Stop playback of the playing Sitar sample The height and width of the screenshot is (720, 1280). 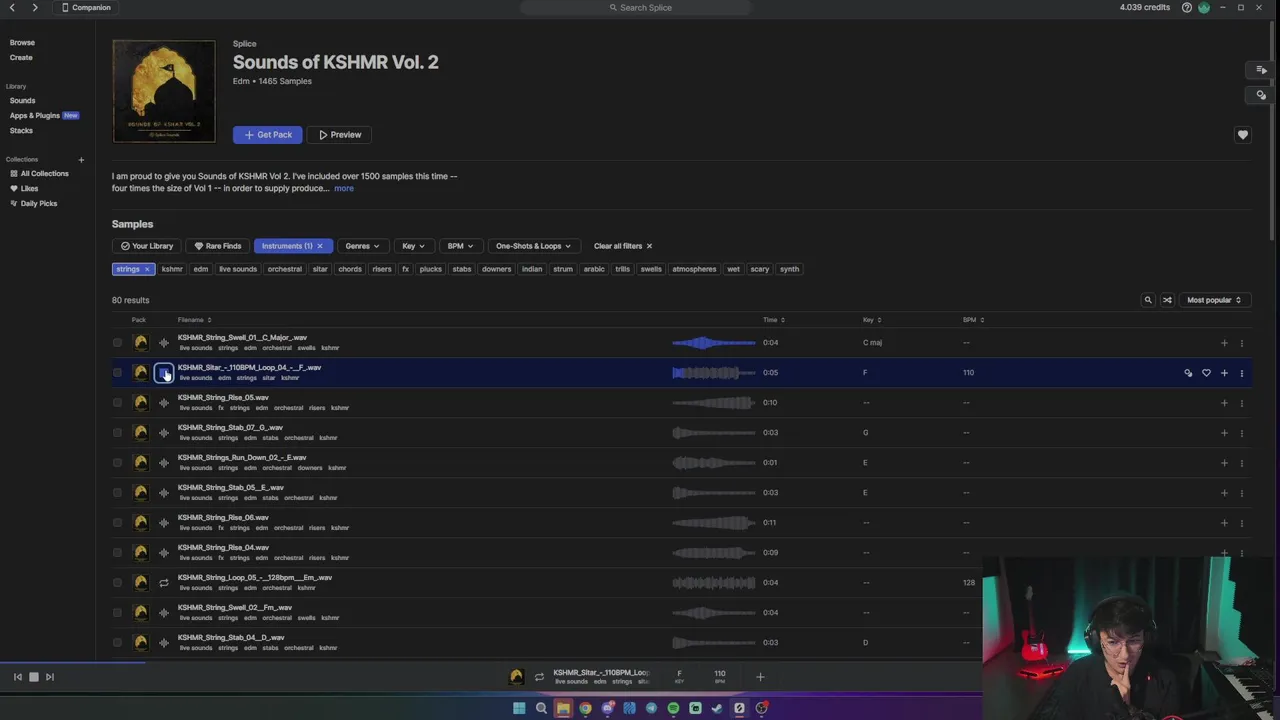(x=164, y=373)
